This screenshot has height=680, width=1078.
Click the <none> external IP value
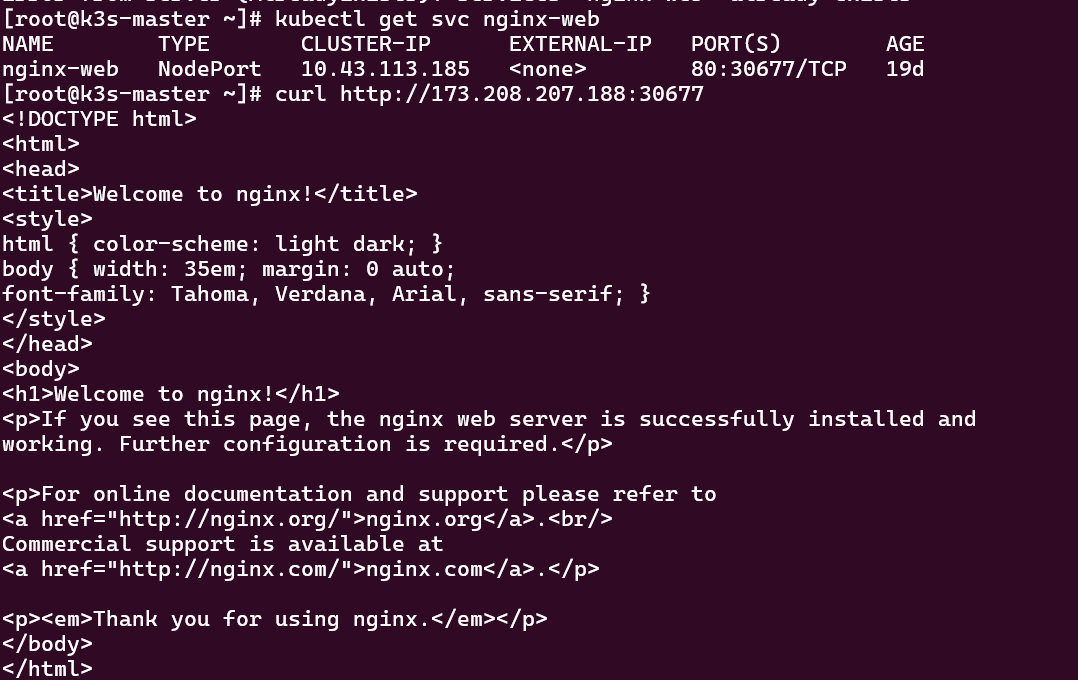pyautogui.click(x=547, y=69)
